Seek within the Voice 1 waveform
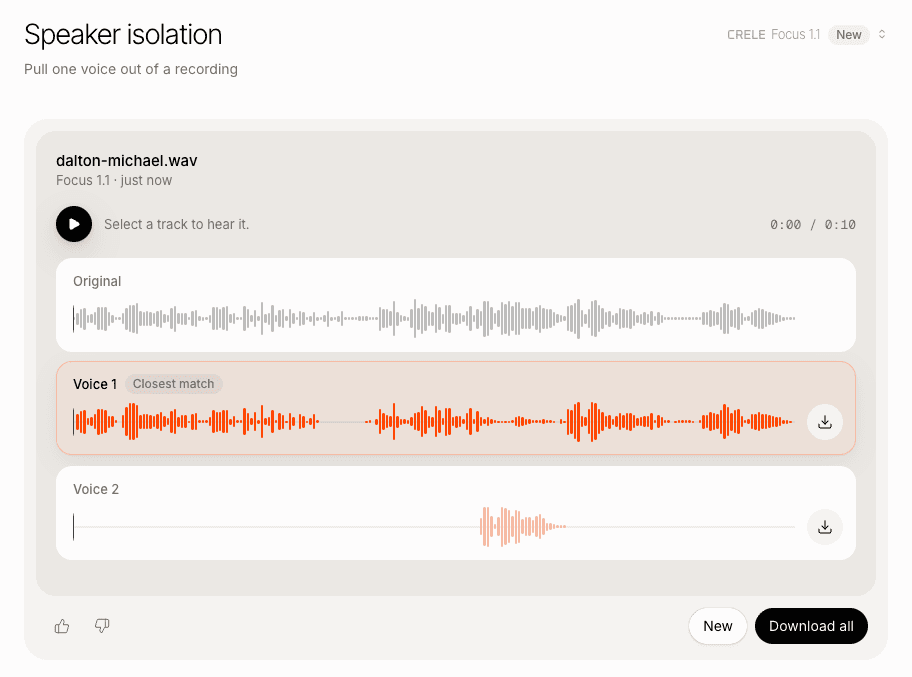 (x=434, y=422)
